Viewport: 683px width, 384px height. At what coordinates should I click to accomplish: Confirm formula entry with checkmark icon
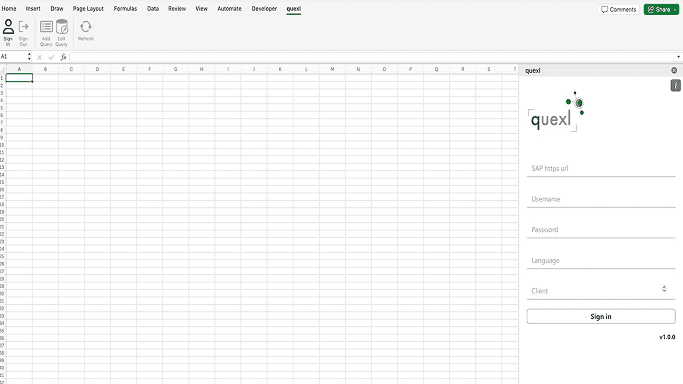coord(51,57)
